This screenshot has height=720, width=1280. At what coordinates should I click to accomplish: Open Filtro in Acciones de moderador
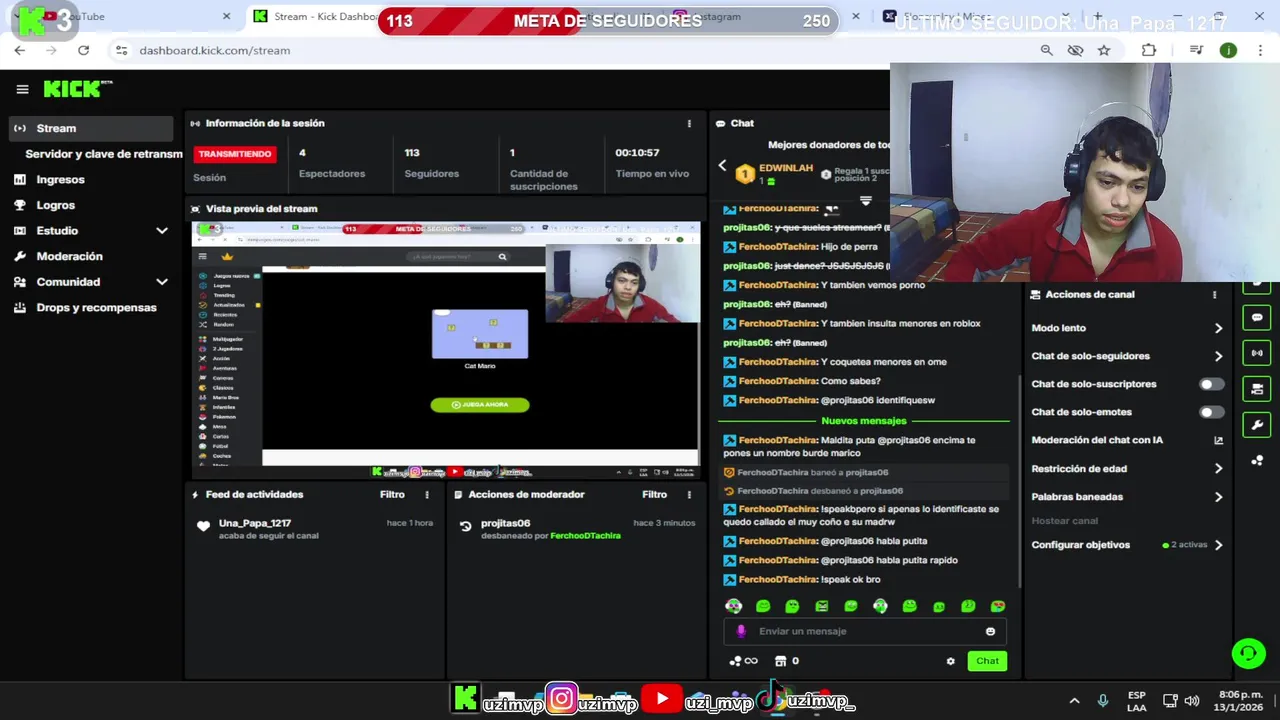(654, 494)
